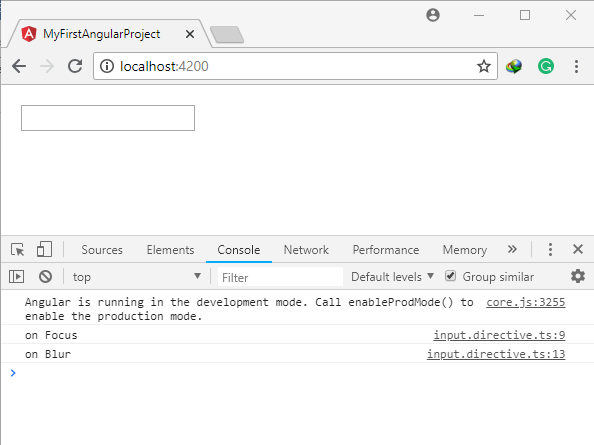Switch to the Network tab

(x=306, y=250)
